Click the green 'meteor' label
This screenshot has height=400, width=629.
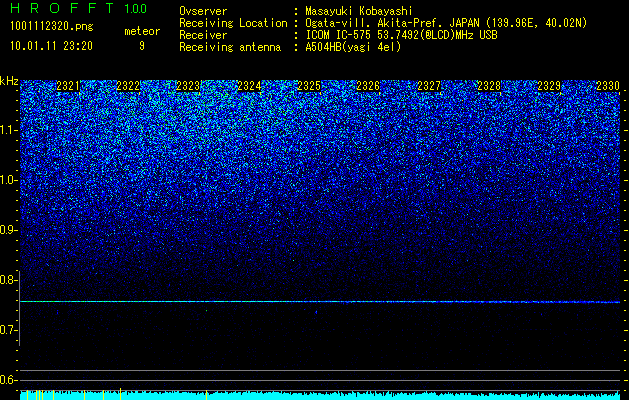pyautogui.click(x=142, y=31)
